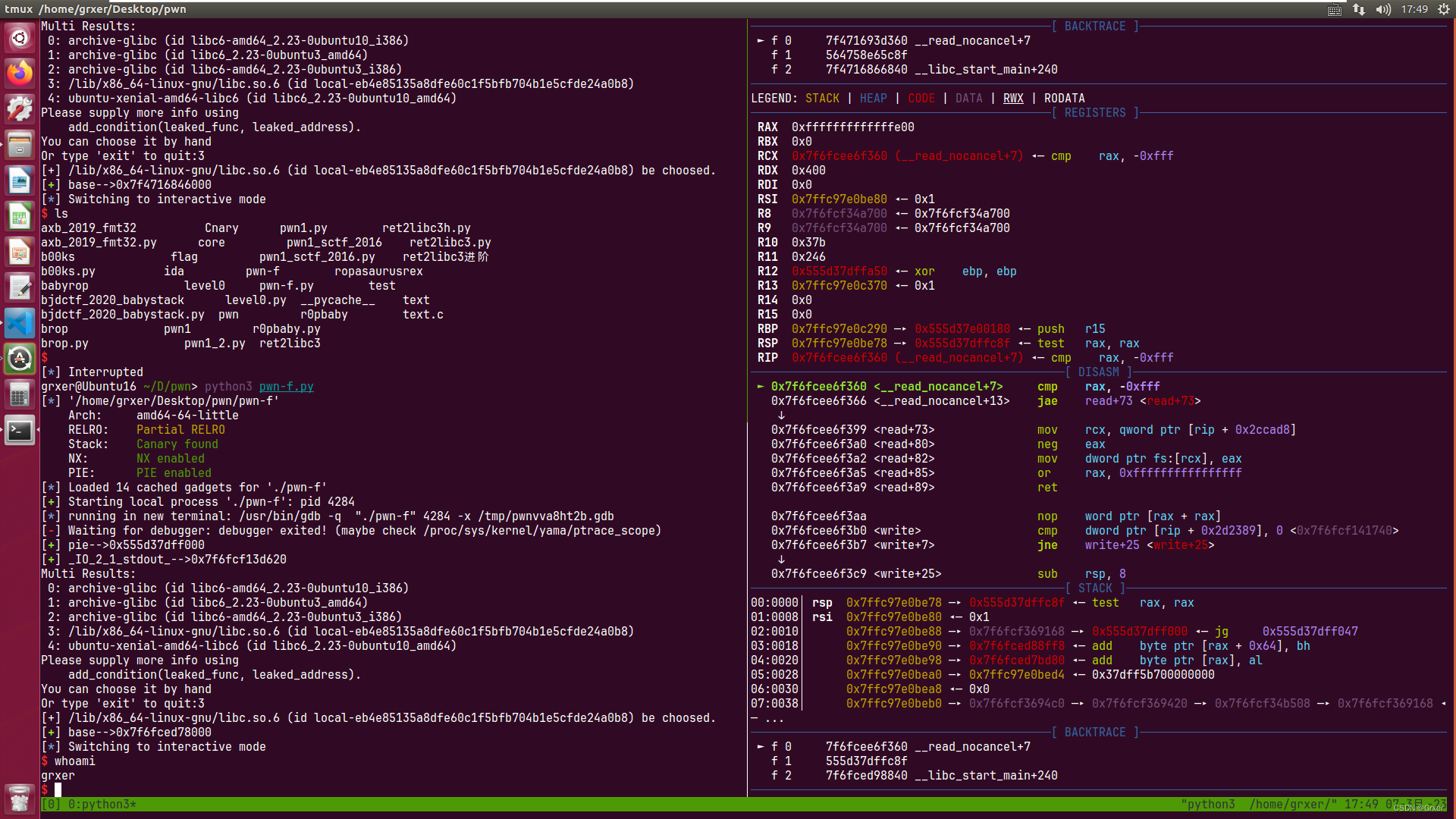
Task: Click the 'ret' instruction at read+89
Action: click(x=1047, y=487)
